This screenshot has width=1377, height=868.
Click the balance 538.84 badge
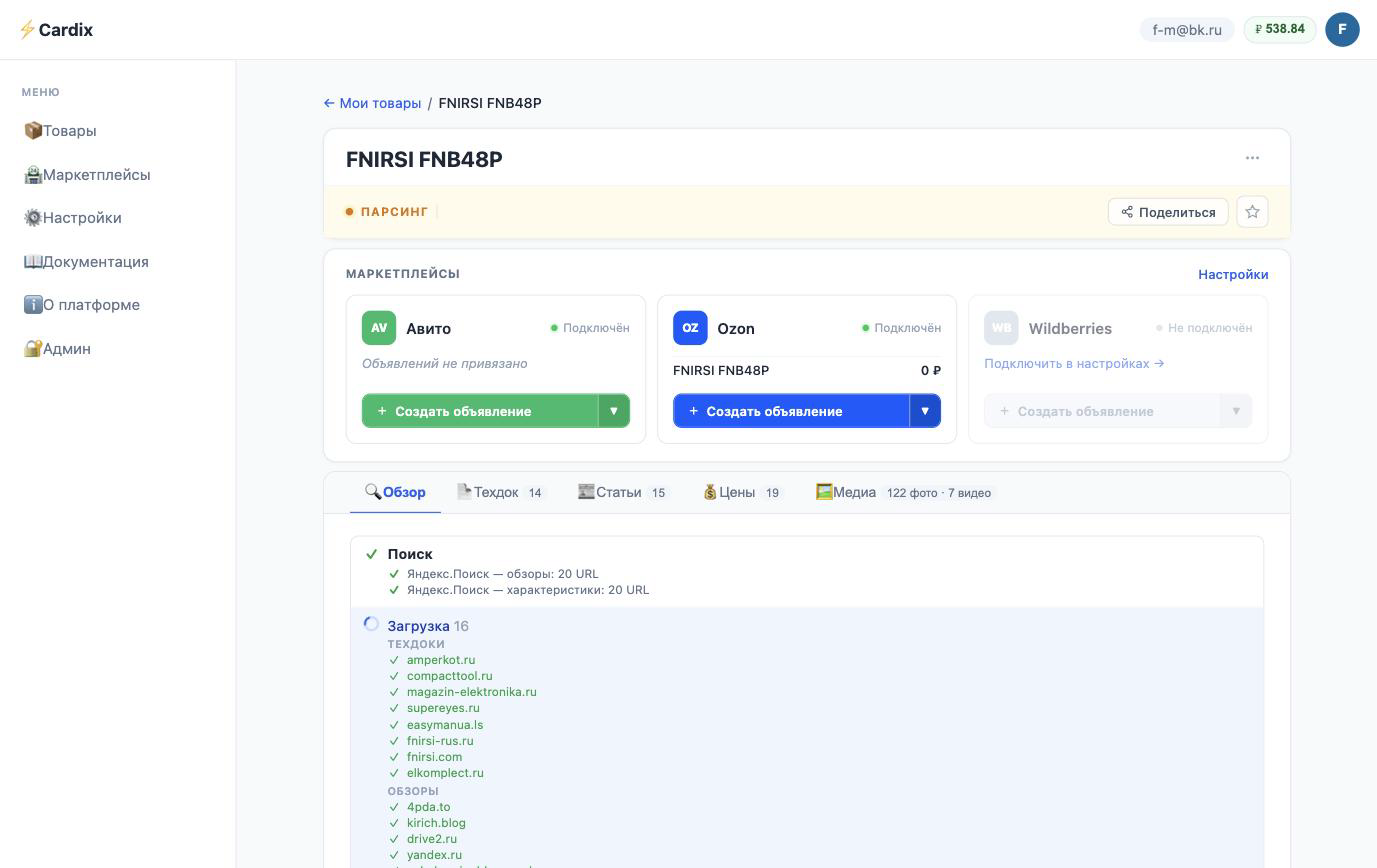[x=1280, y=30]
